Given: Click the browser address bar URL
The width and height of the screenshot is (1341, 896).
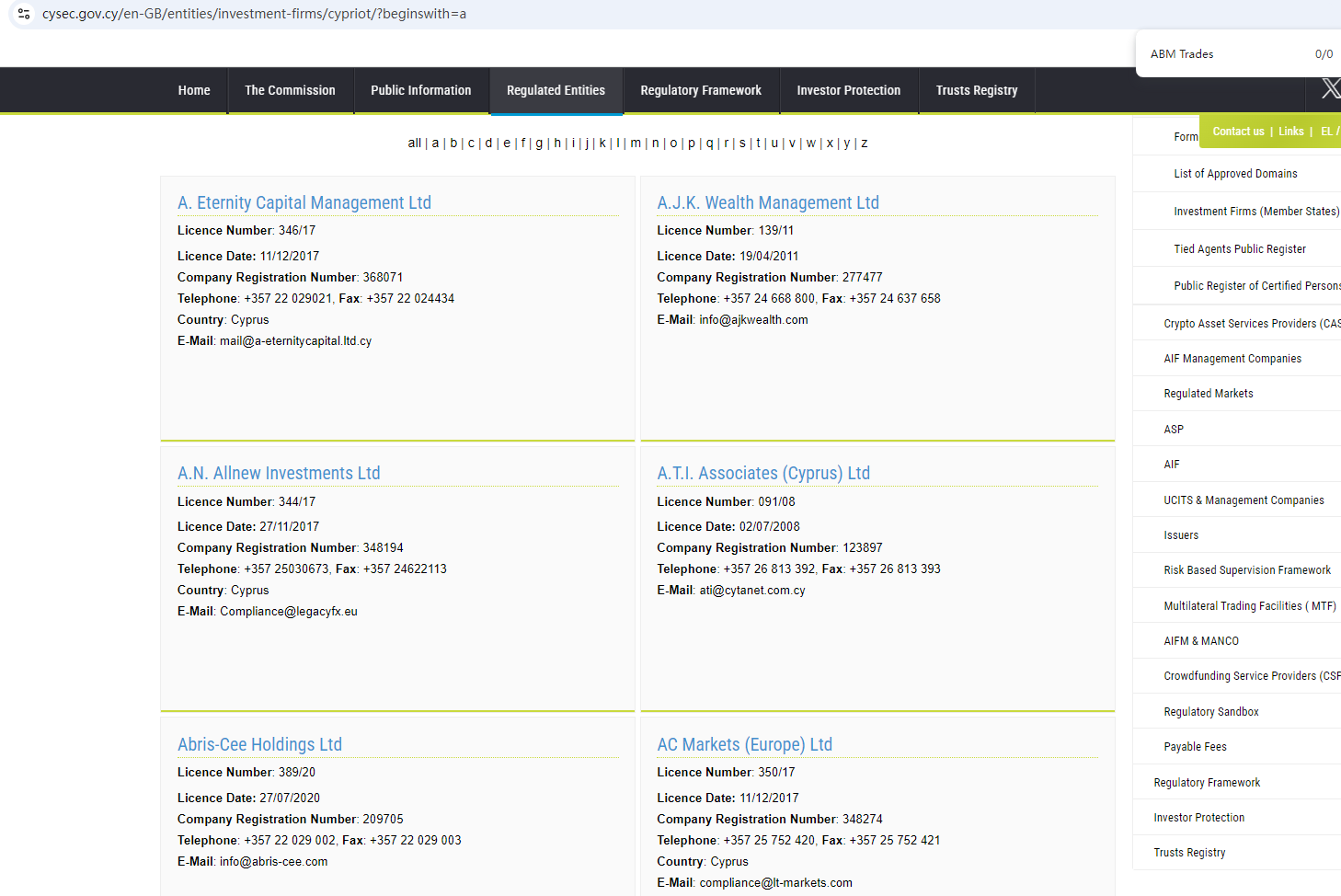Looking at the screenshot, I should [254, 14].
